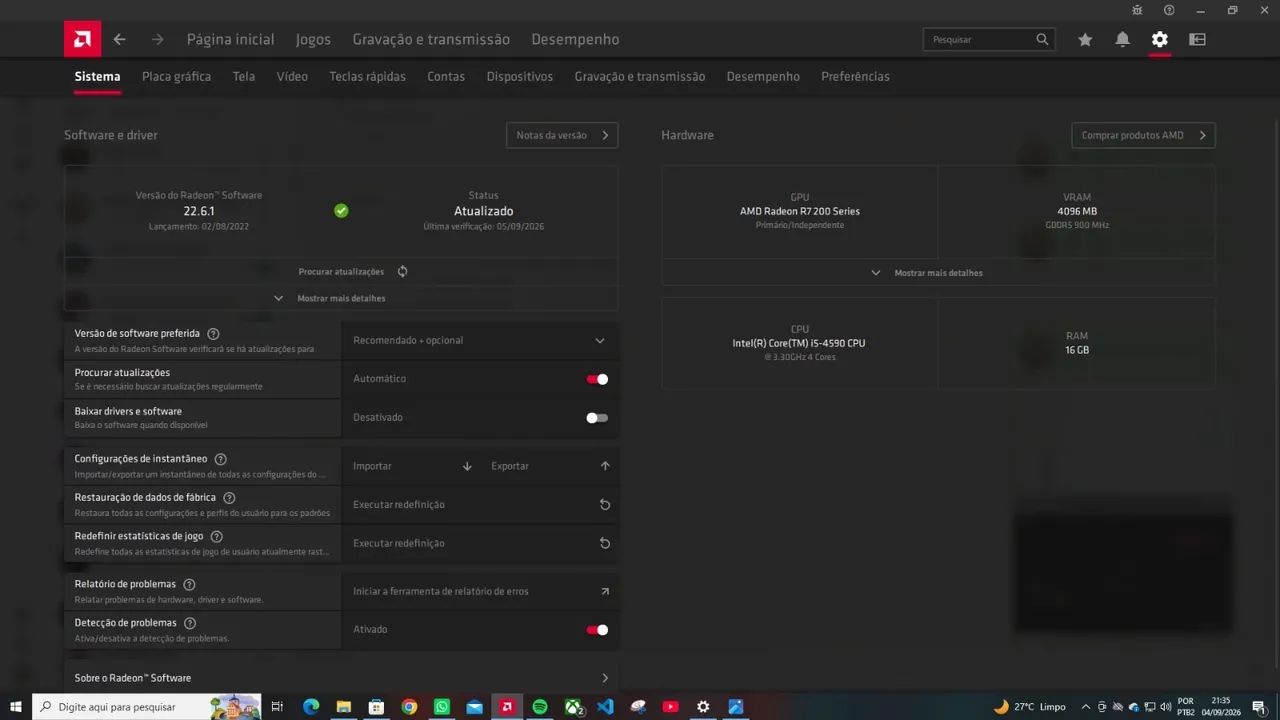This screenshot has height=720, width=1280.
Task: Open Gravação e transmissão in top navigation
Action: [431, 39]
